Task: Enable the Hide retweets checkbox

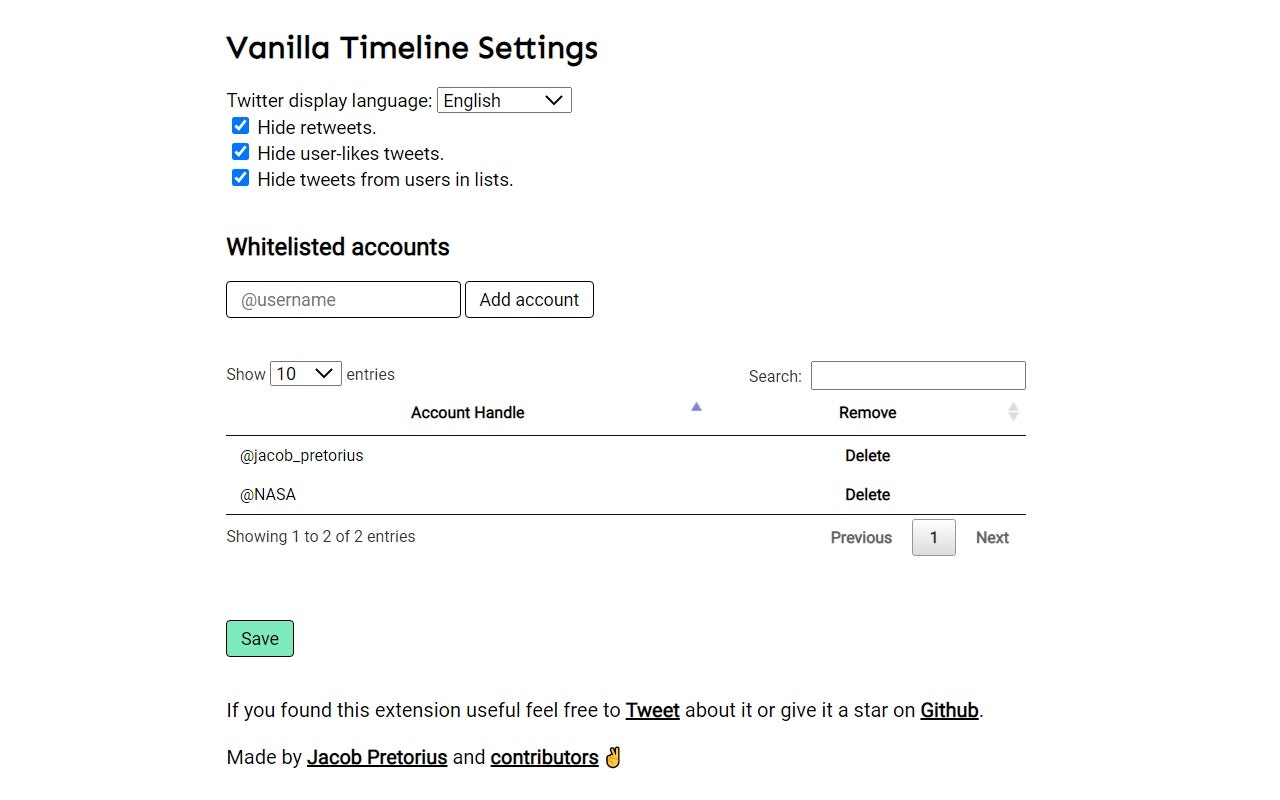Action: point(240,125)
